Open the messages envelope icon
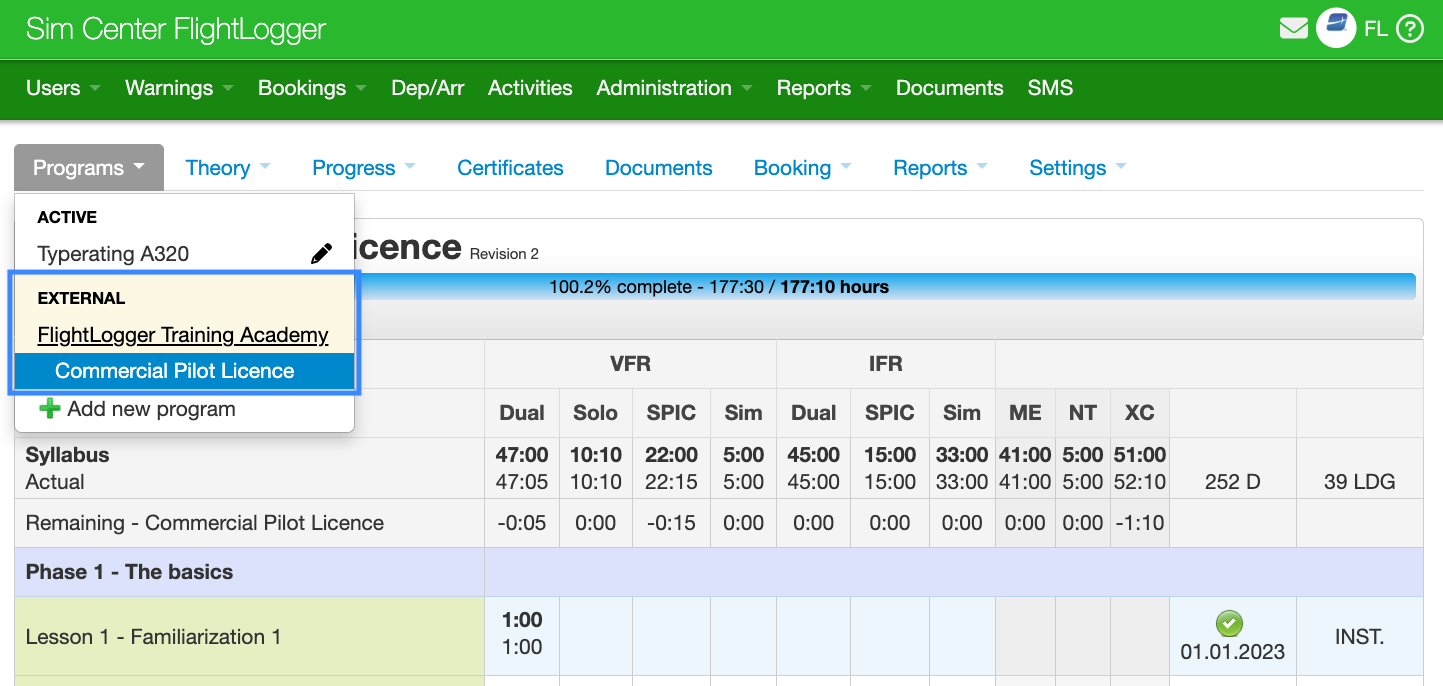 [1293, 28]
